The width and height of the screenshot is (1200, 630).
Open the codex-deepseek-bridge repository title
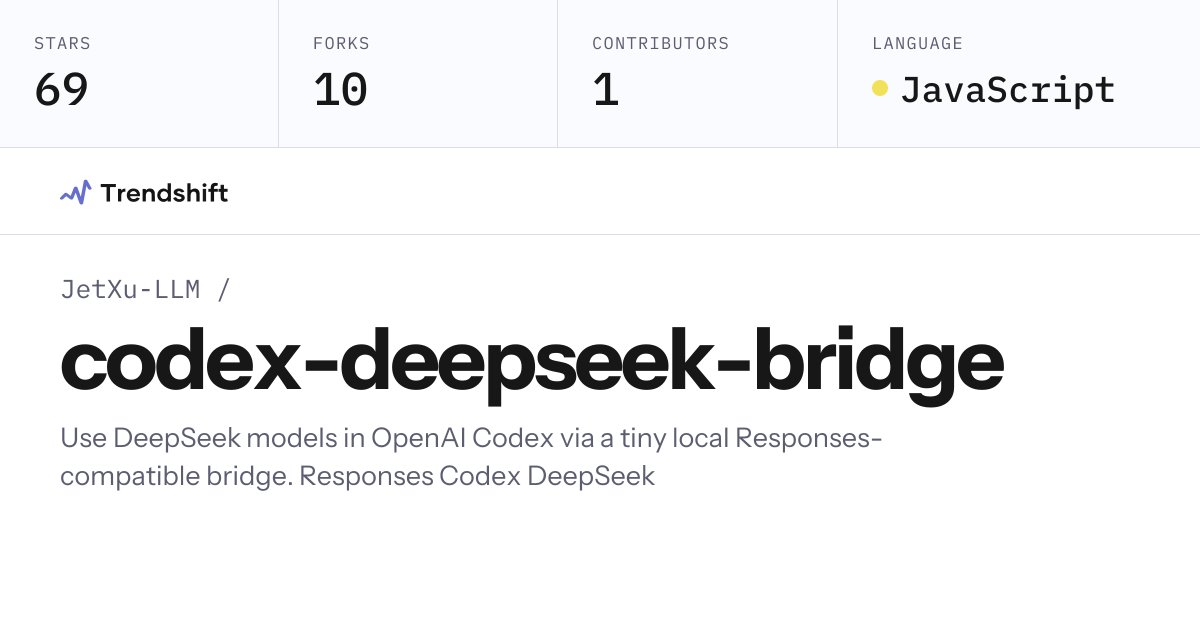(x=532, y=364)
